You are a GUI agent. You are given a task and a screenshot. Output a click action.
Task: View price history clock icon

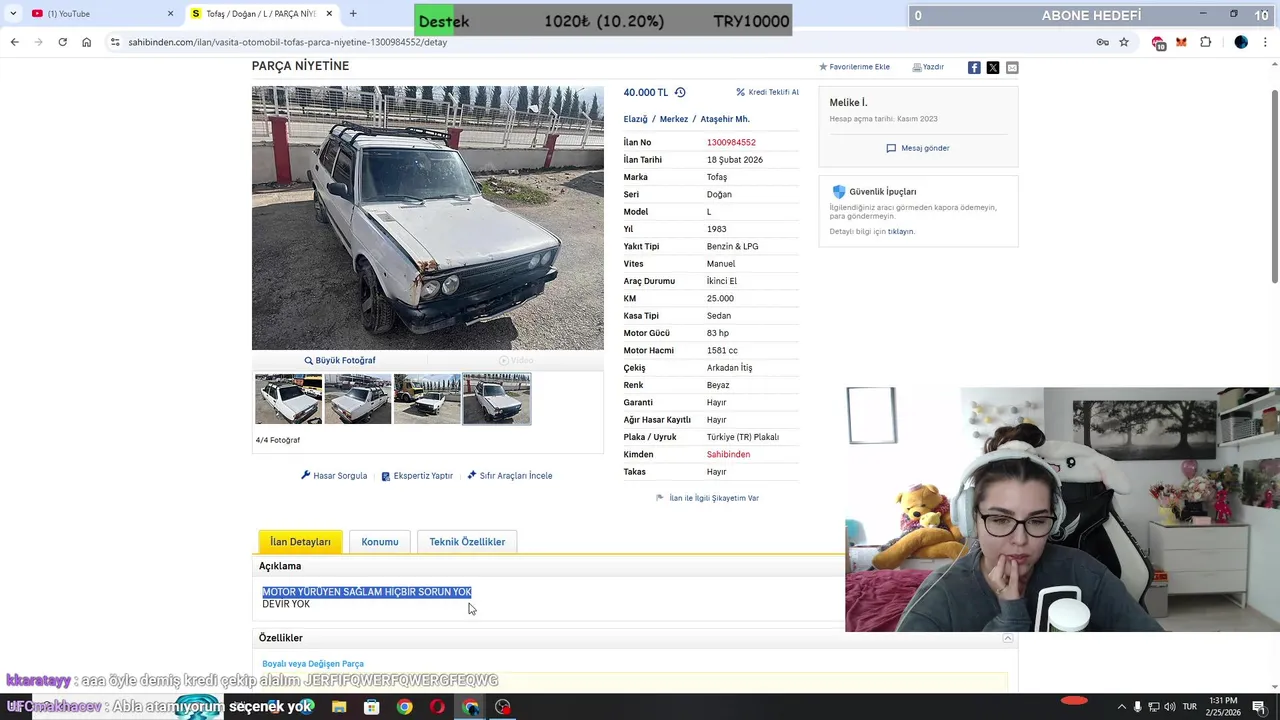[680, 92]
